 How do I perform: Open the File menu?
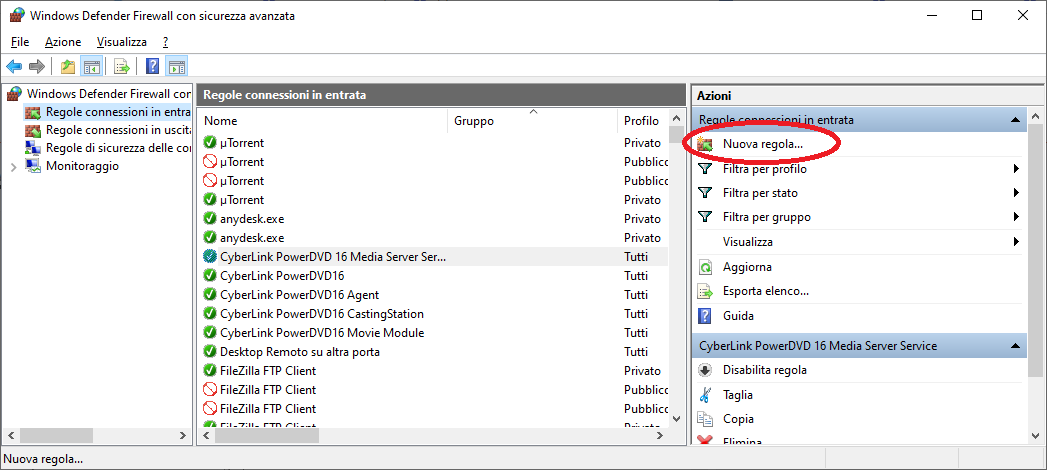(20, 41)
